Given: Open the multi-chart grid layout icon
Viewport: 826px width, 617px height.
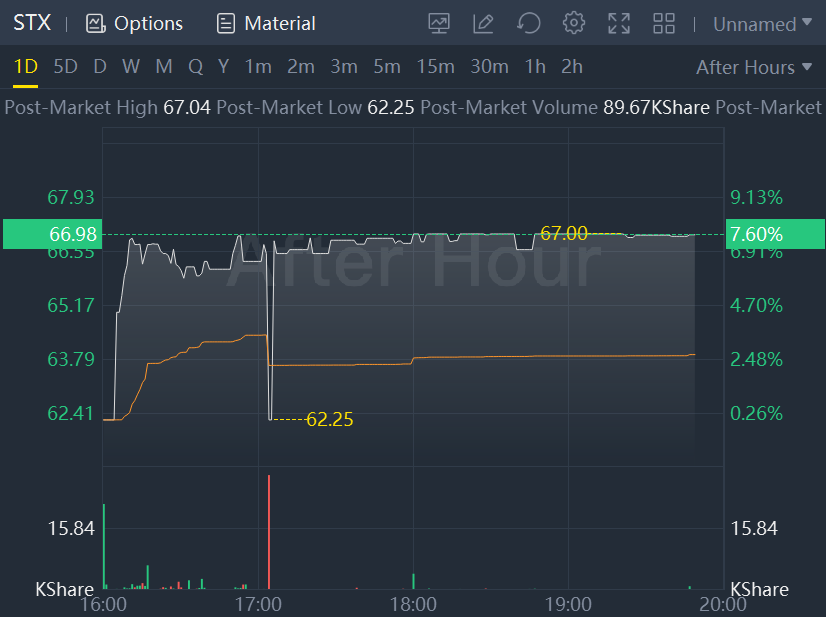Looking at the screenshot, I should (664, 23).
